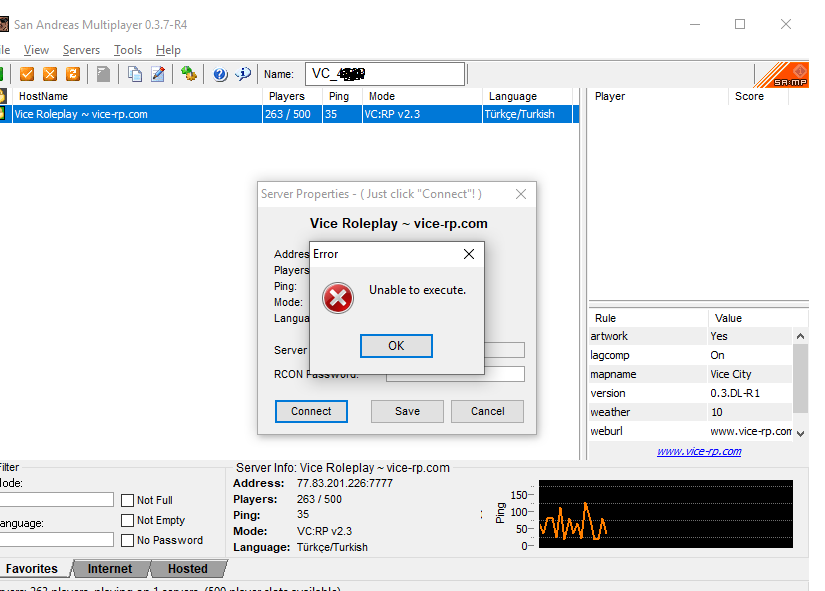Open the Help menu
This screenshot has height=591, width=825.
tap(168, 50)
